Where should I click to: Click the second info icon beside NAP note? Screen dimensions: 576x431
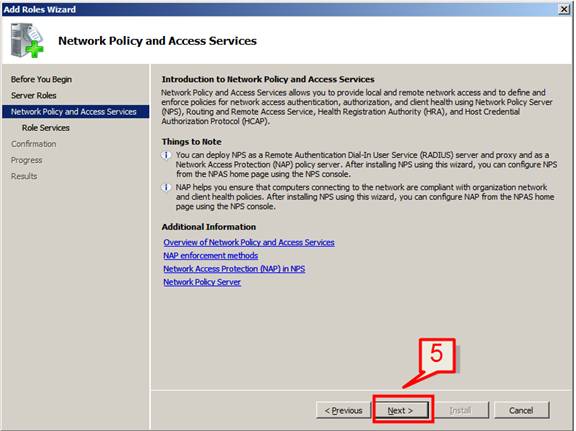click(x=166, y=188)
